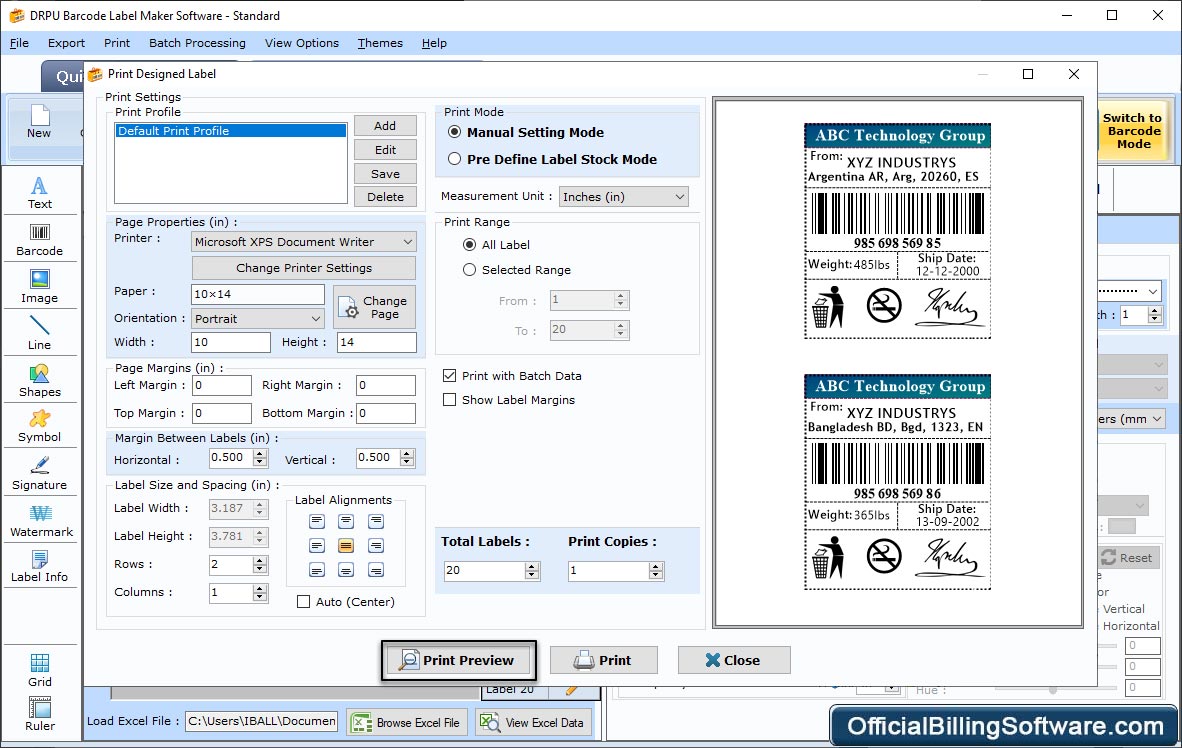
Task: Enable Show Label Margins checkbox
Action: coord(449,400)
